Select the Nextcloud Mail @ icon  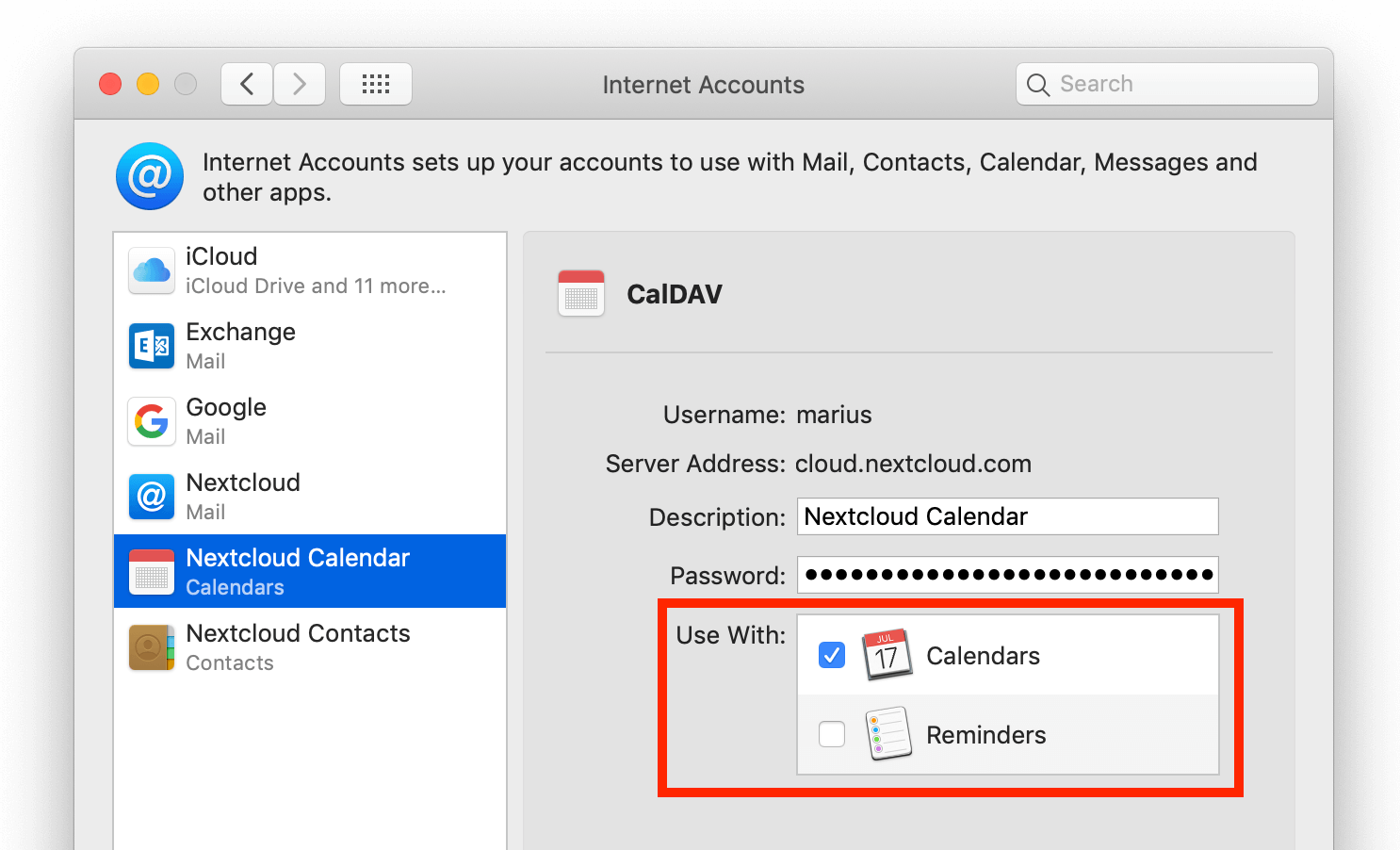152,497
